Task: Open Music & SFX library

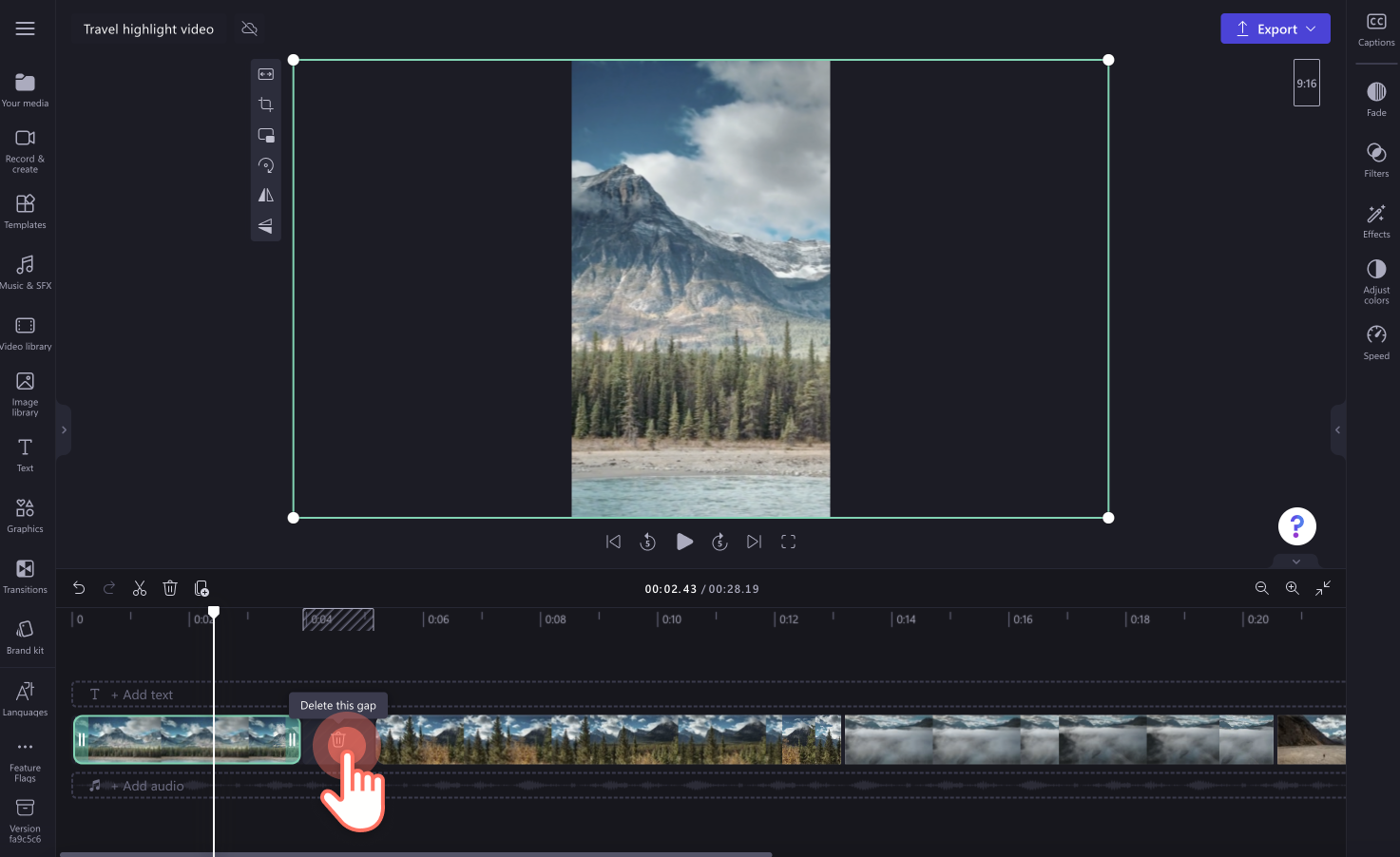Action: tap(26, 273)
